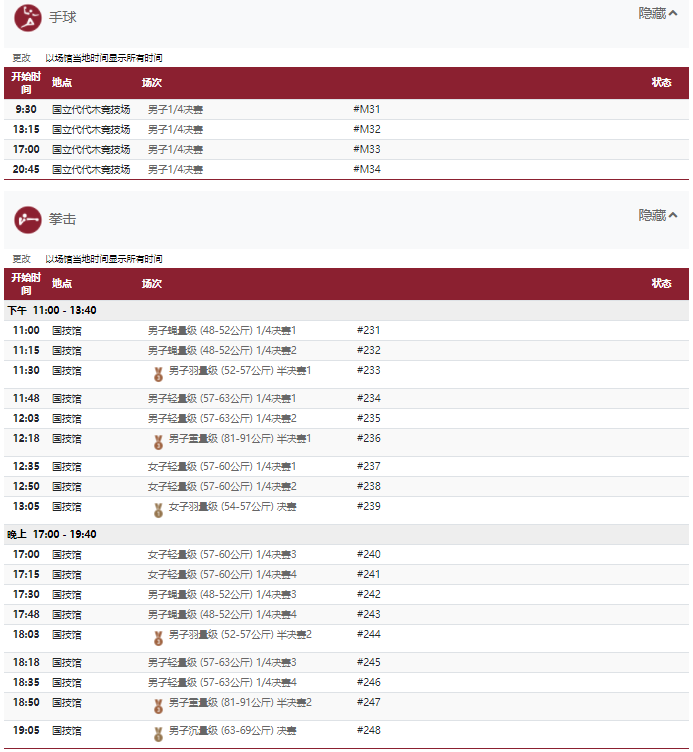Click the handball (手球) sport icon
The height and width of the screenshot is (752, 693).
[x=28, y=18]
